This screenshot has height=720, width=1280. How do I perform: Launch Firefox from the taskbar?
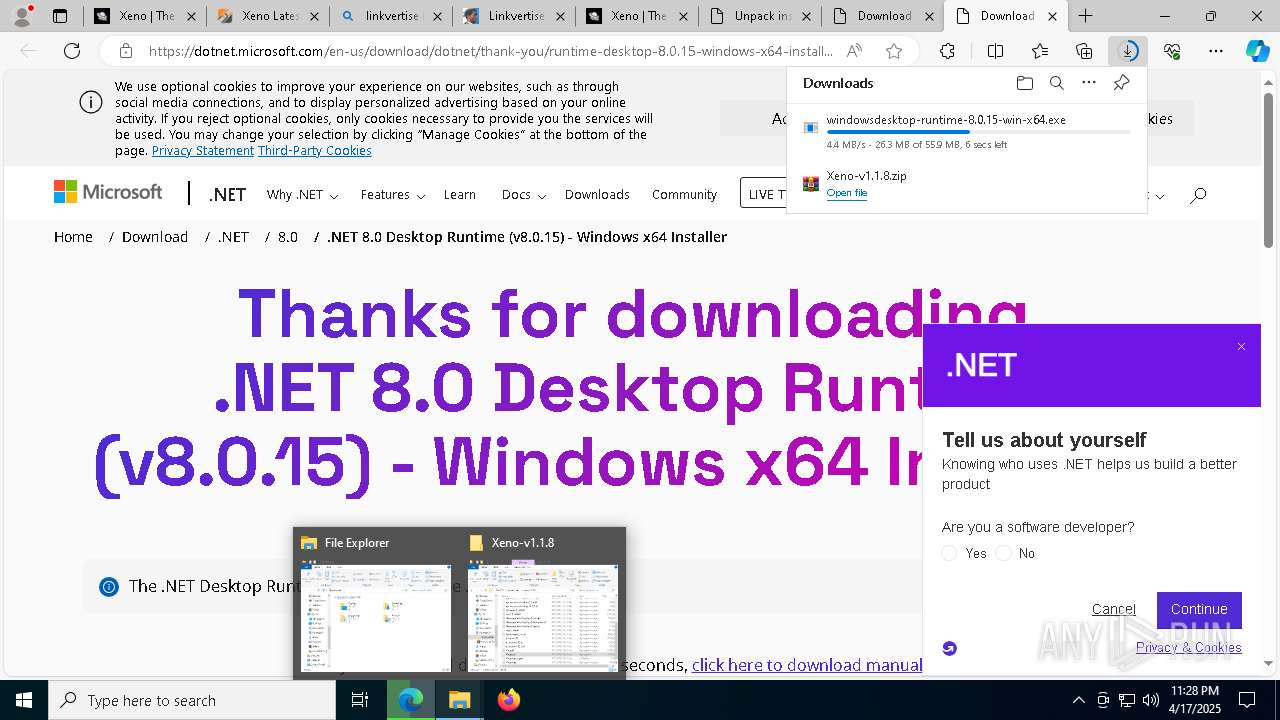click(509, 700)
